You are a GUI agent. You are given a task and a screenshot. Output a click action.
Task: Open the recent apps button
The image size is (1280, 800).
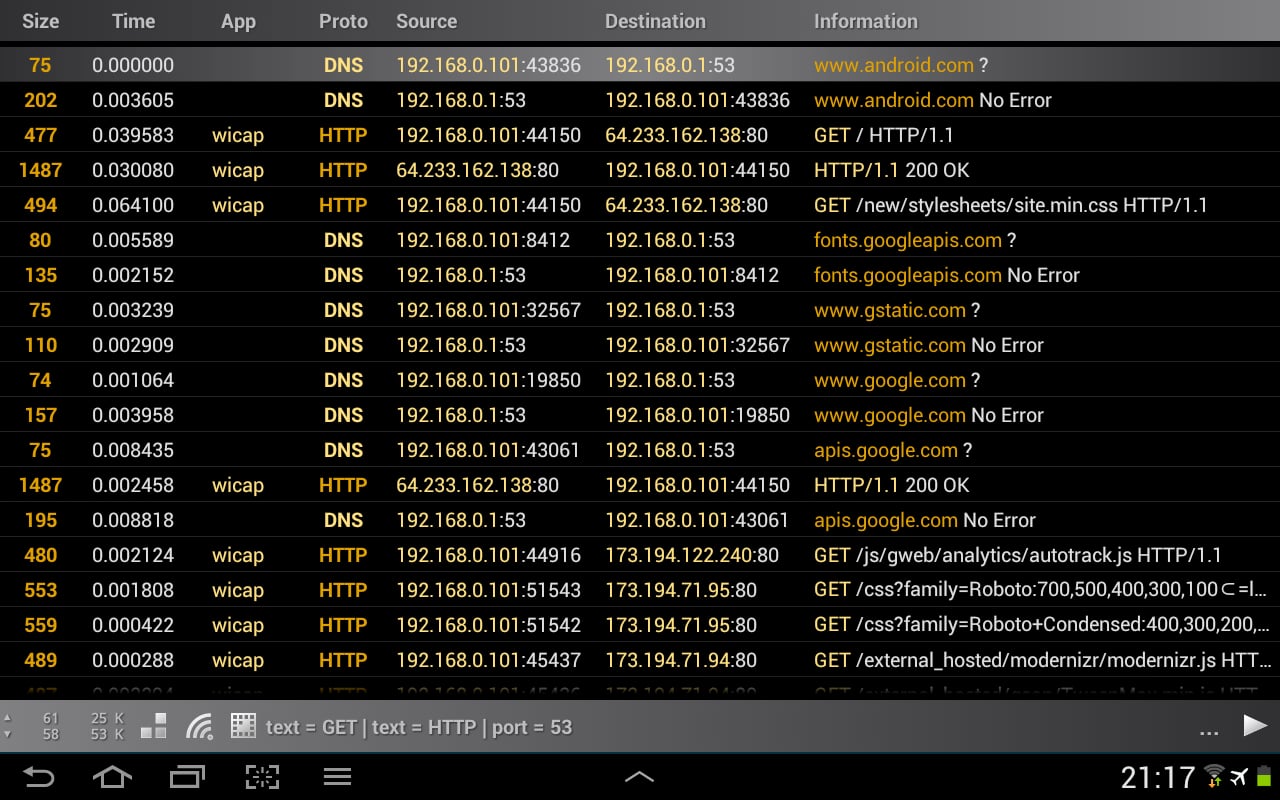click(187, 776)
